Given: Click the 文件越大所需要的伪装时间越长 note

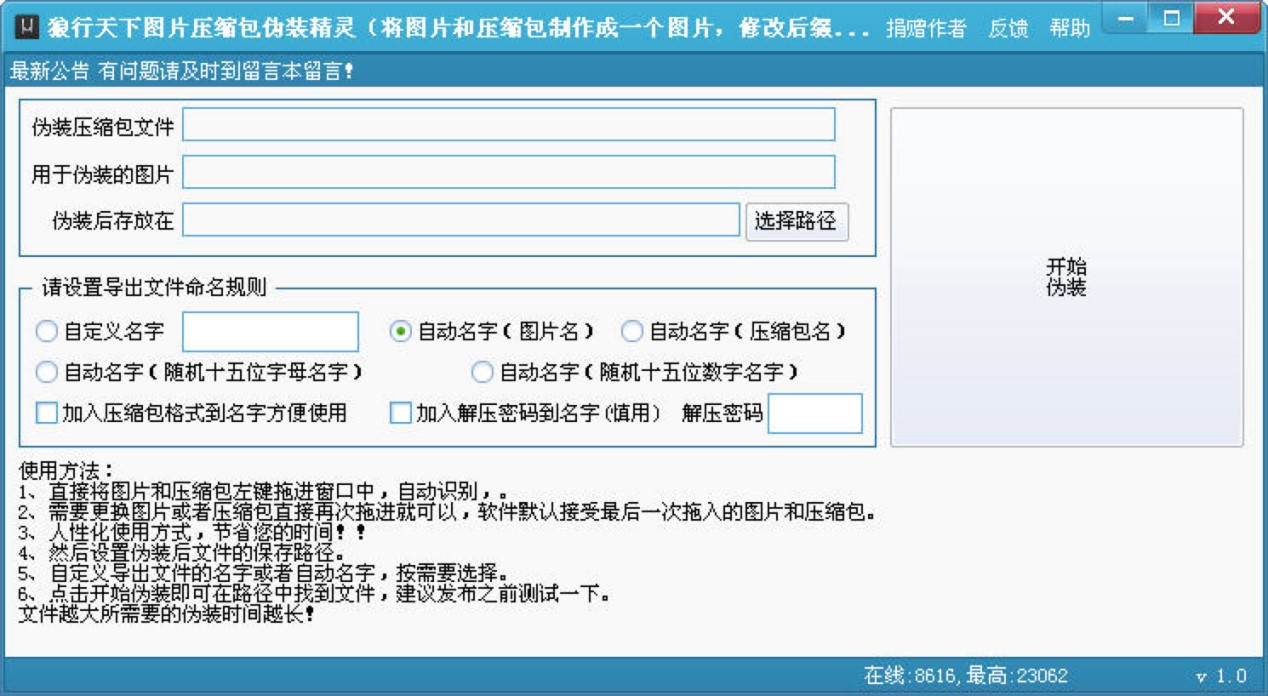Looking at the screenshot, I should pos(167,614).
